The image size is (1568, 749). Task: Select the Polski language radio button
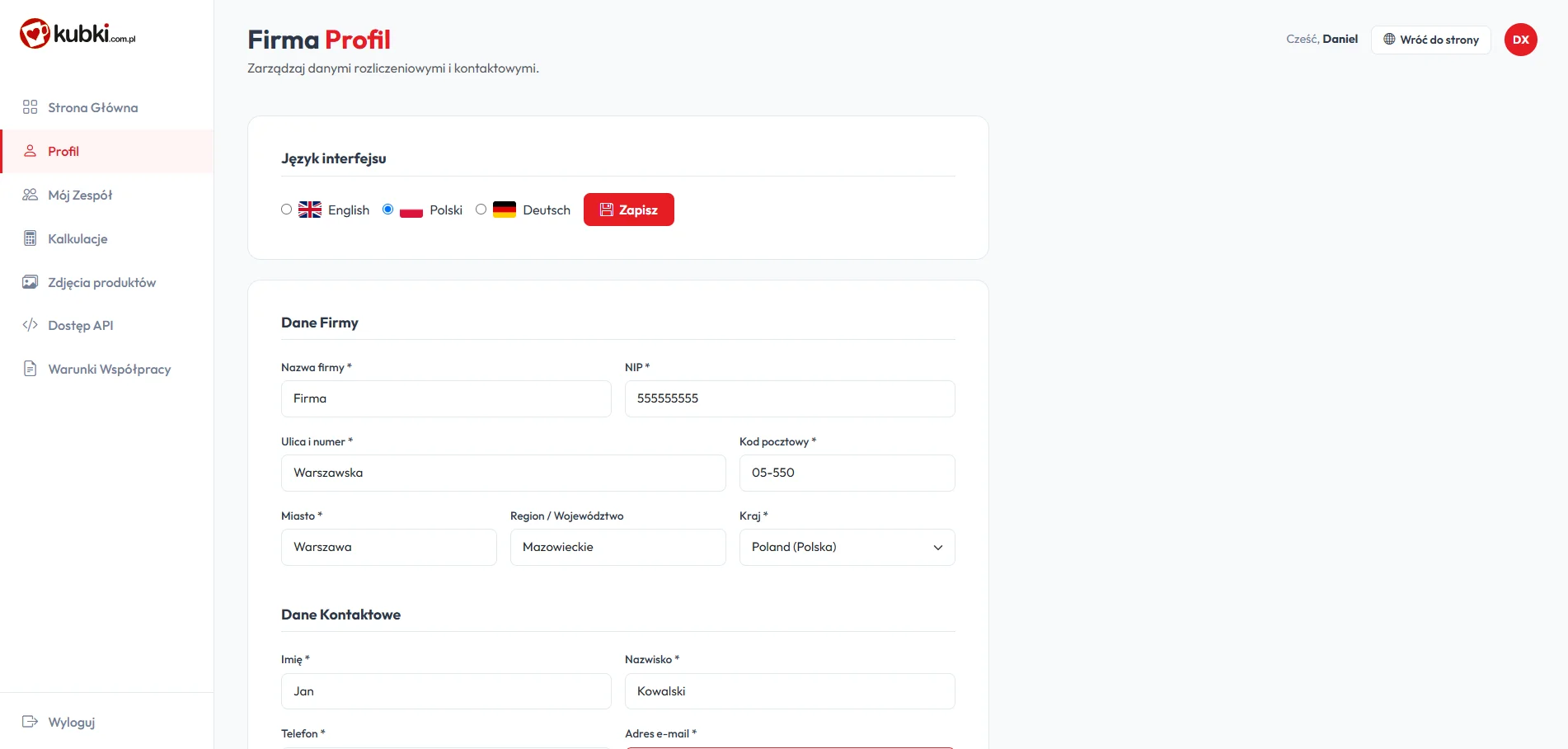pos(387,210)
